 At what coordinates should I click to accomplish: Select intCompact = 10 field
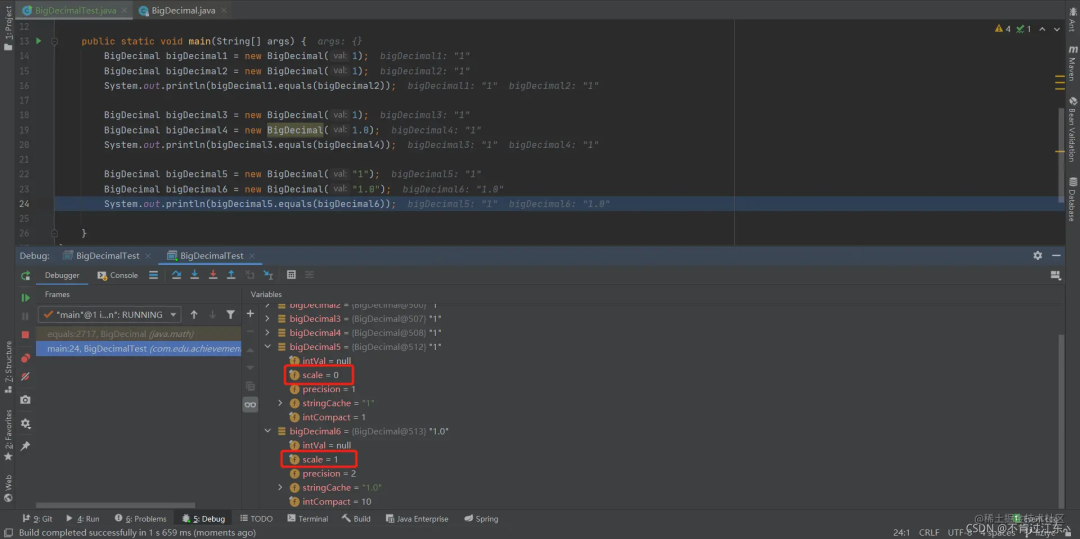pos(330,502)
